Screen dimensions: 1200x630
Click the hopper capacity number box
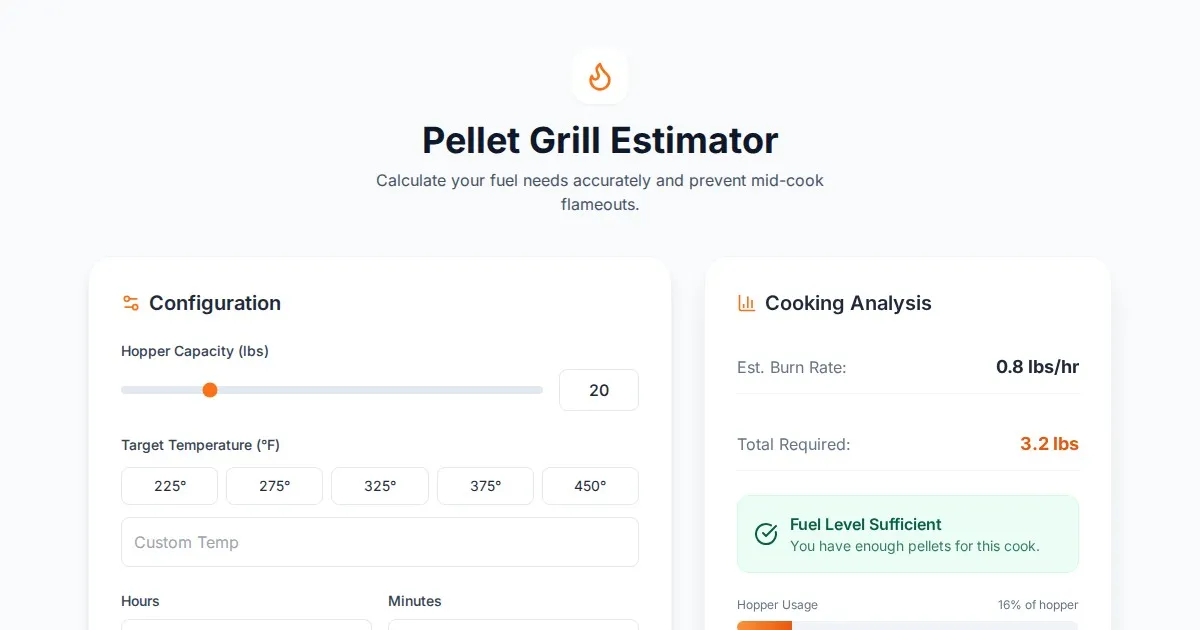coord(598,390)
